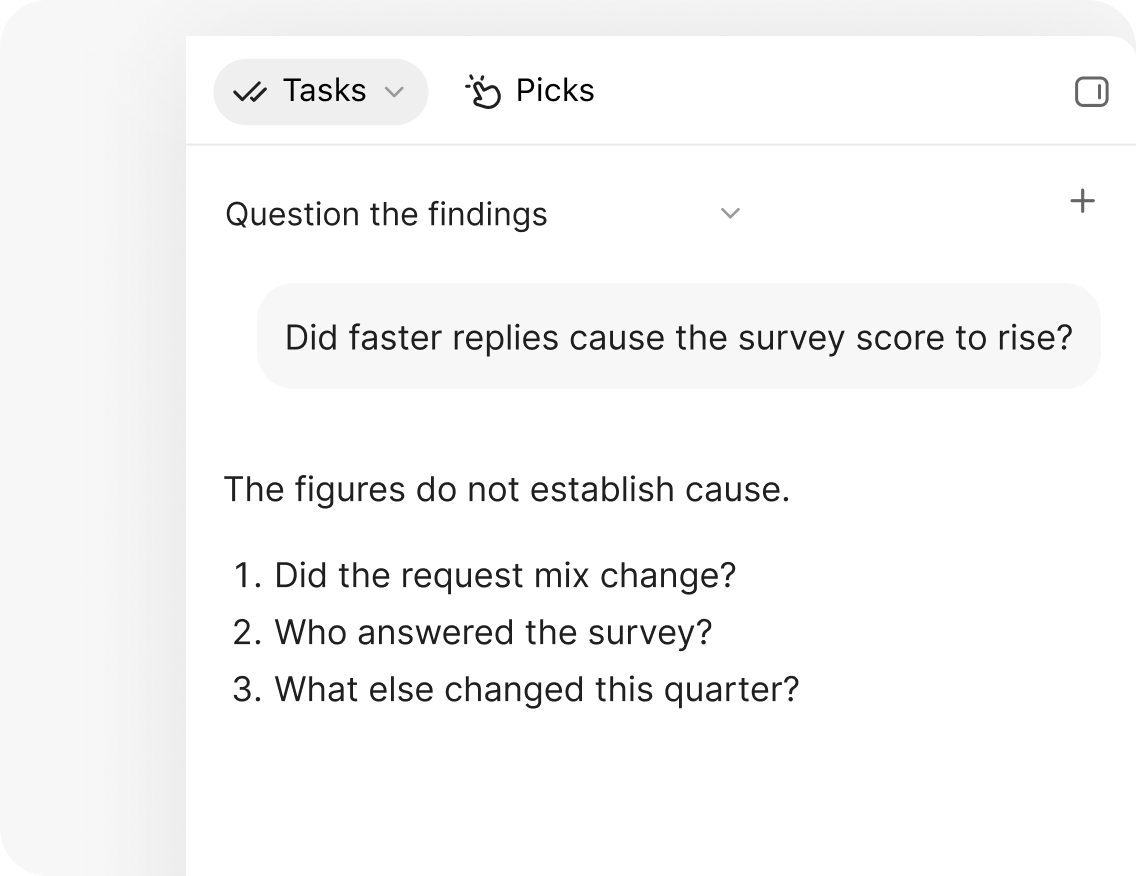This screenshot has height=876, width=1136.
Task: Click list number 3 marker
Action: [247, 689]
